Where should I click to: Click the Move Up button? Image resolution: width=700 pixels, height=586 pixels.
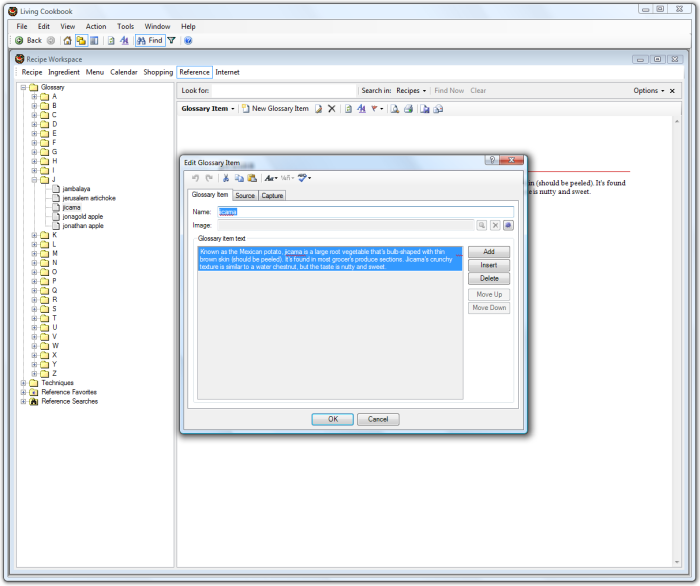pyautogui.click(x=489, y=295)
